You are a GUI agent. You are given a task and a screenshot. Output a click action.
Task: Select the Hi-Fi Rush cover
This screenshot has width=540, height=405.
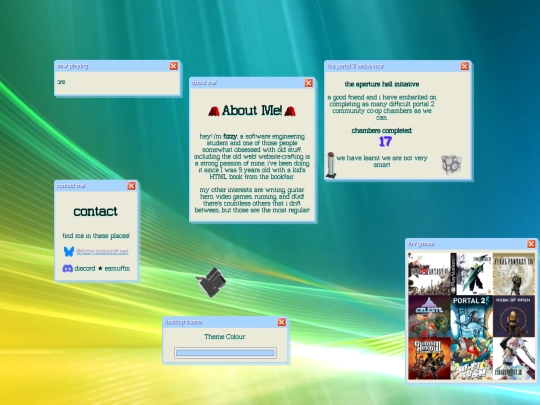coord(471,359)
